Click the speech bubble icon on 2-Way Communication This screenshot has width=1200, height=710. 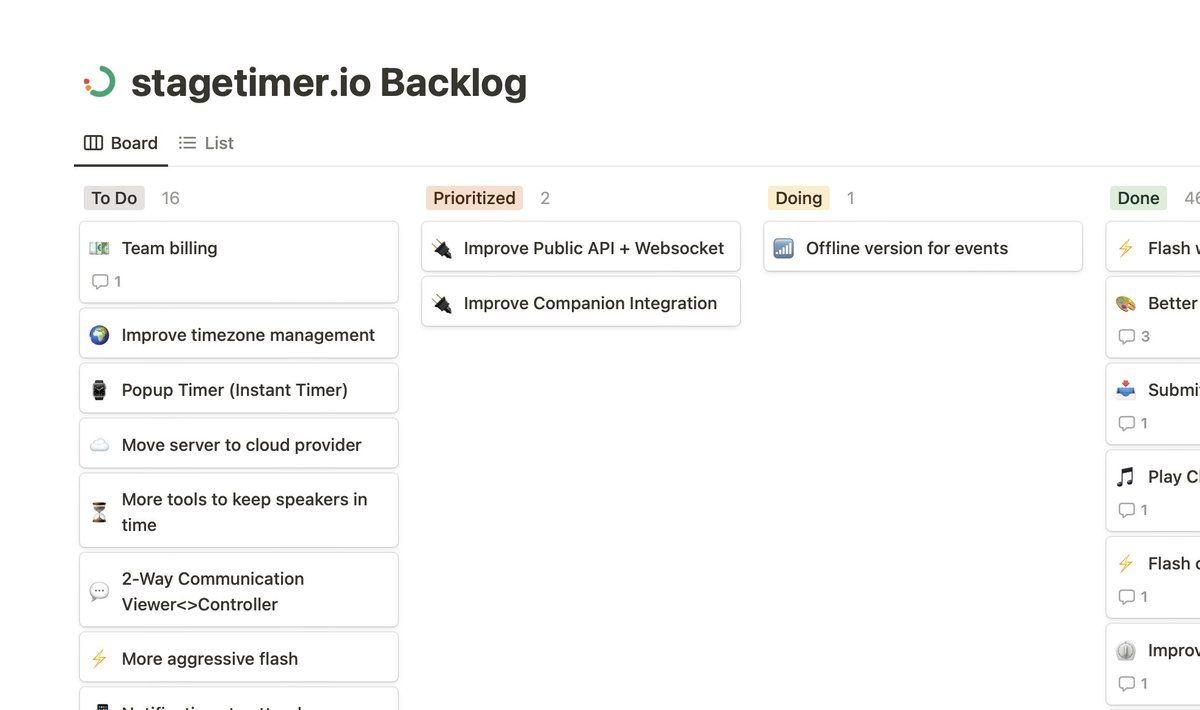(99, 591)
